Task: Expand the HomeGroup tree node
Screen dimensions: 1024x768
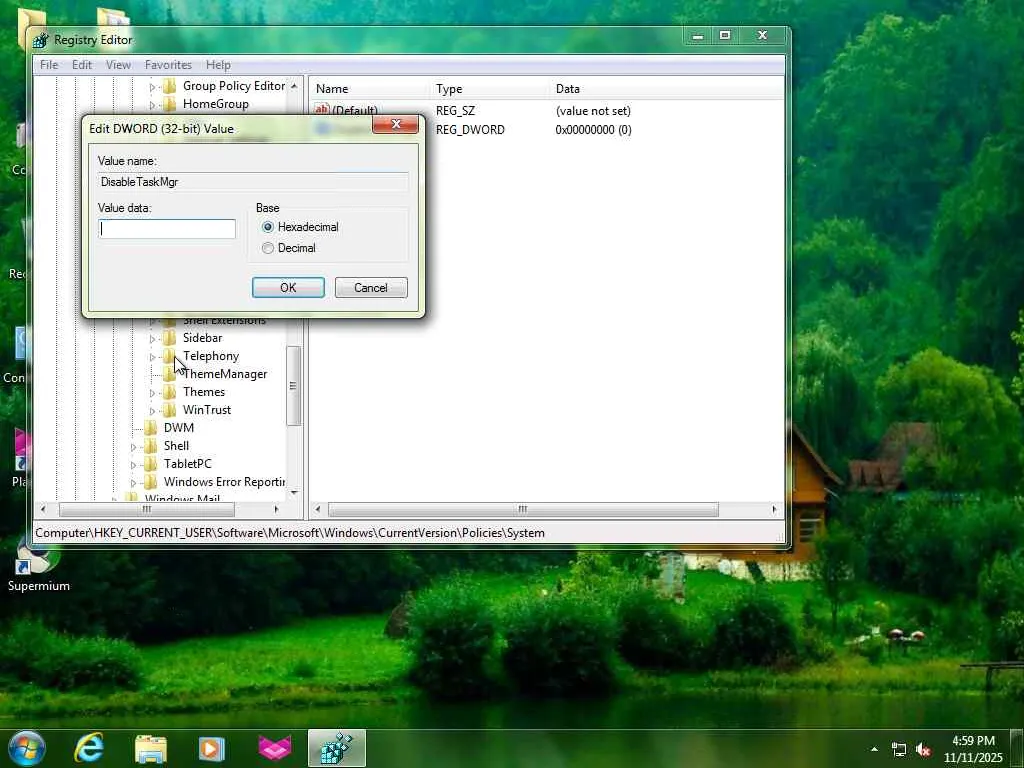Action: pyautogui.click(x=152, y=104)
